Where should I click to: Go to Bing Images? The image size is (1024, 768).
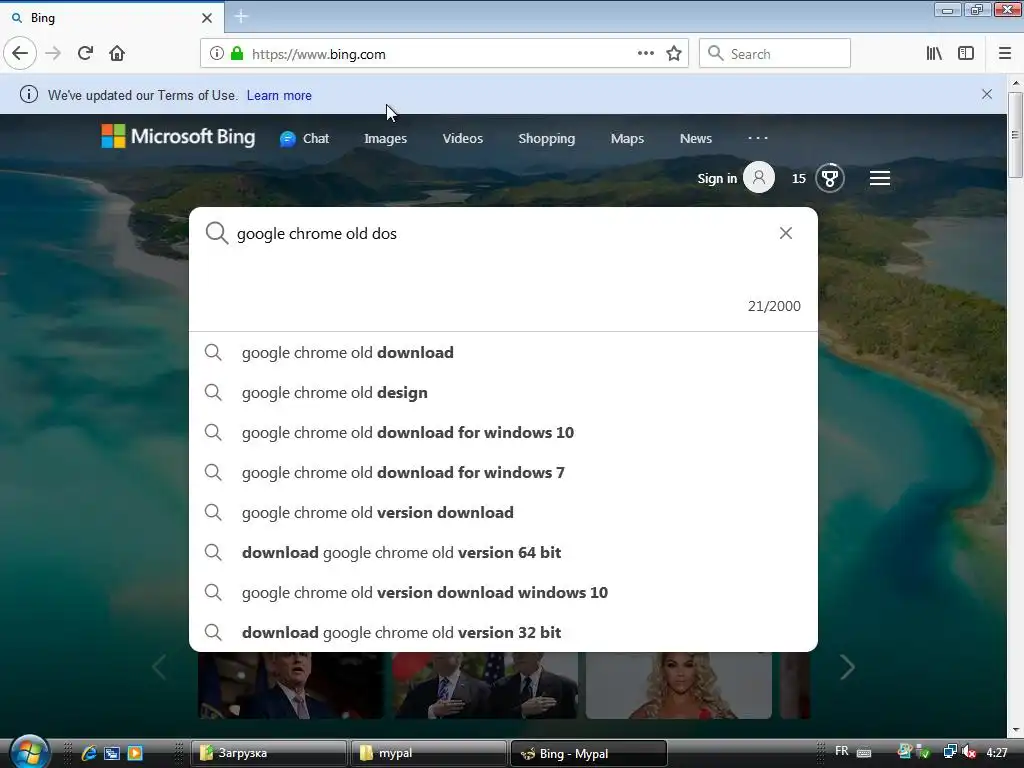(385, 138)
